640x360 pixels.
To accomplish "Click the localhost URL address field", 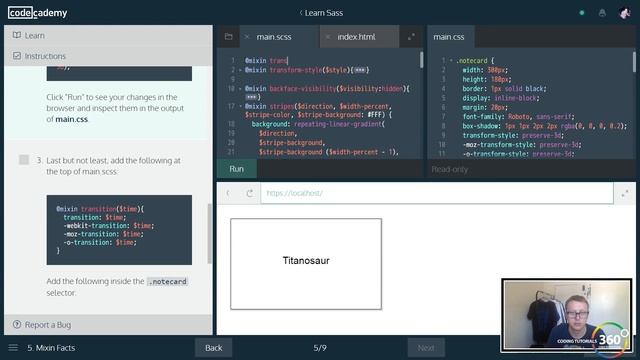I will coord(437,193).
